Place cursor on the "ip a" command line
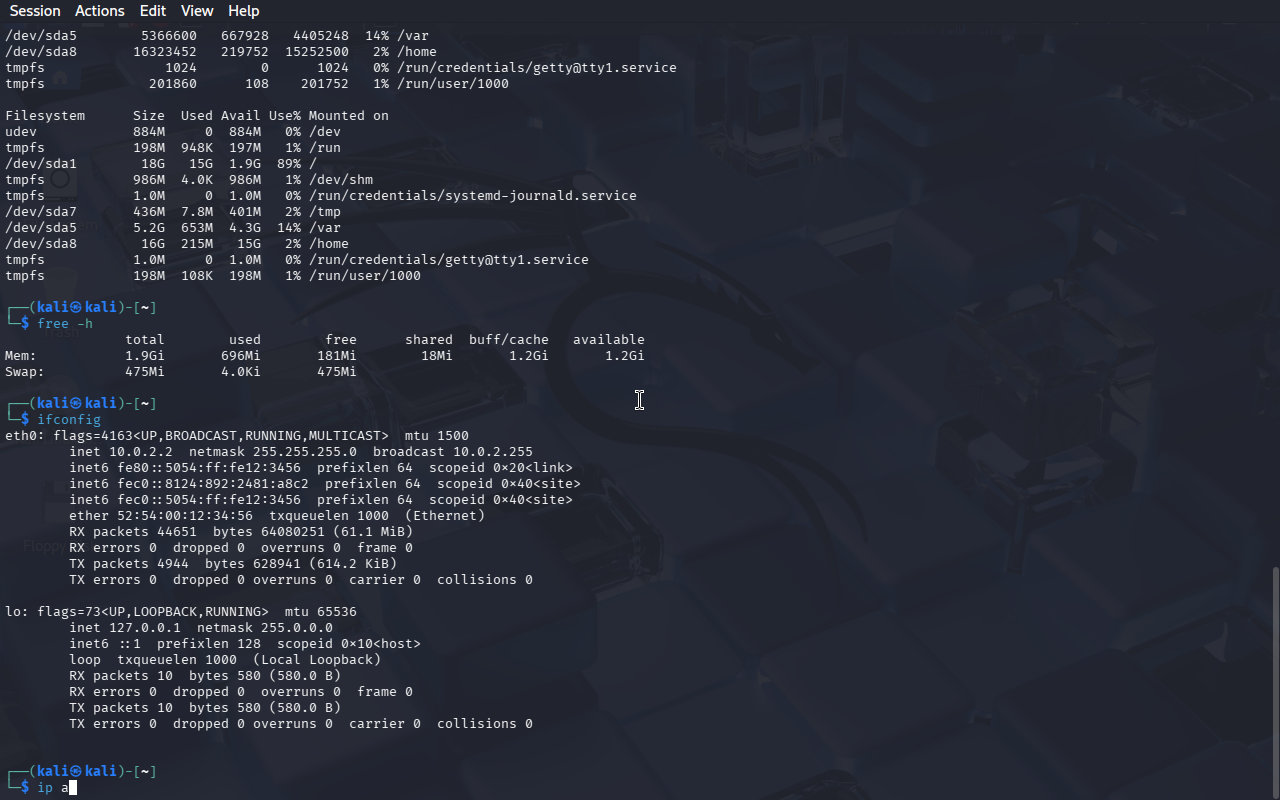Screen dimensions: 1280x800 [640, 787]
